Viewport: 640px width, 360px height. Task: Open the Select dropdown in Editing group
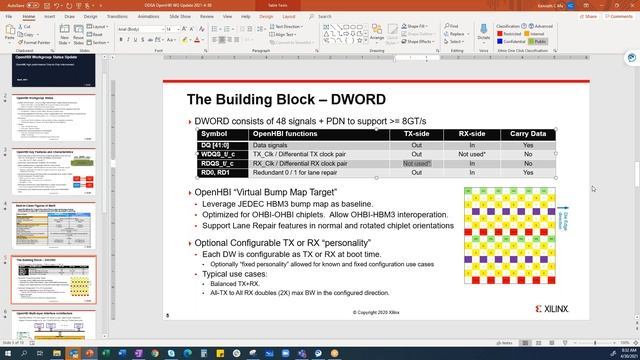(x=454, y=42)
